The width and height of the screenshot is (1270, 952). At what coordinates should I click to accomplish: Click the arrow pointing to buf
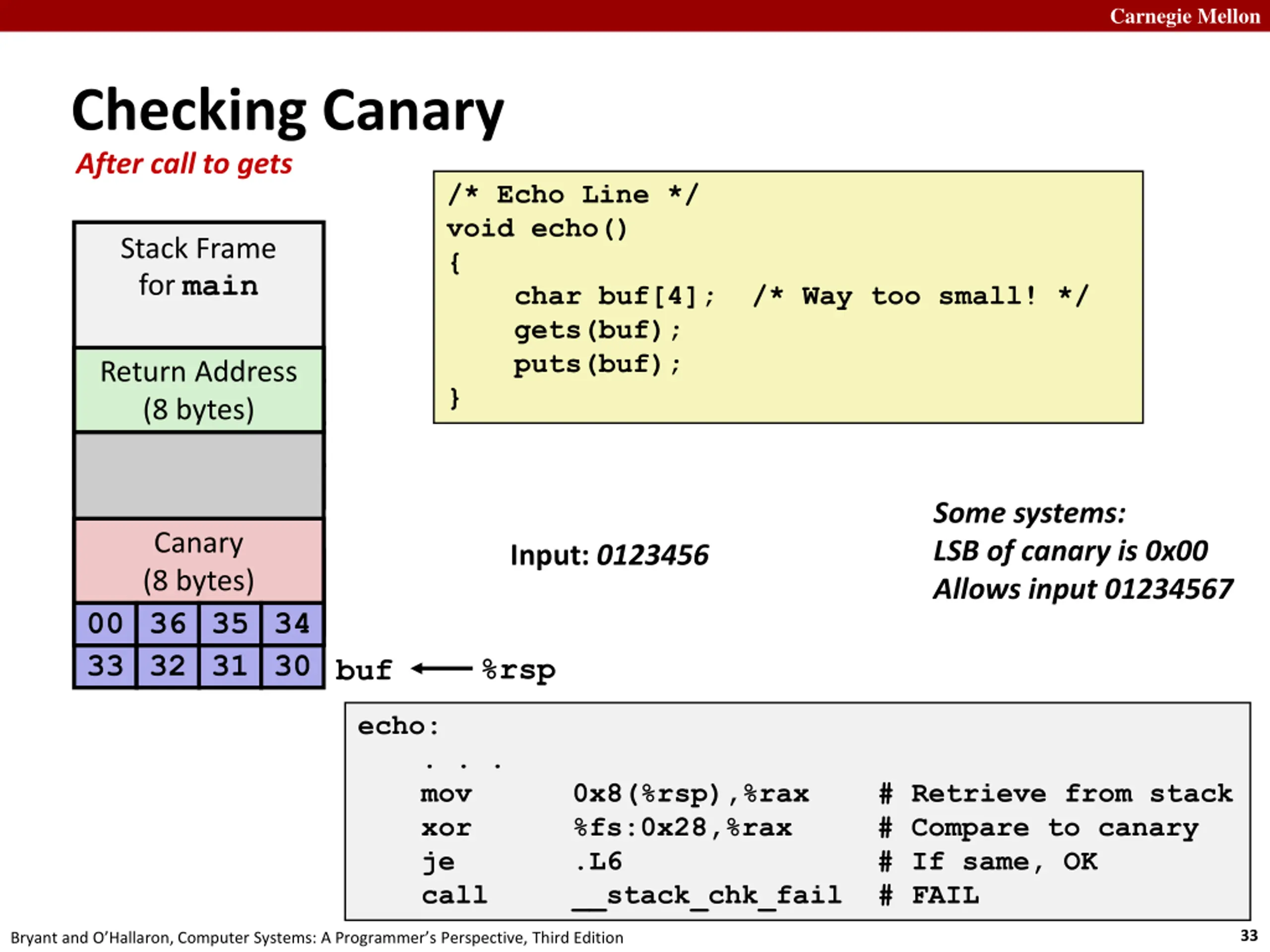442,668
